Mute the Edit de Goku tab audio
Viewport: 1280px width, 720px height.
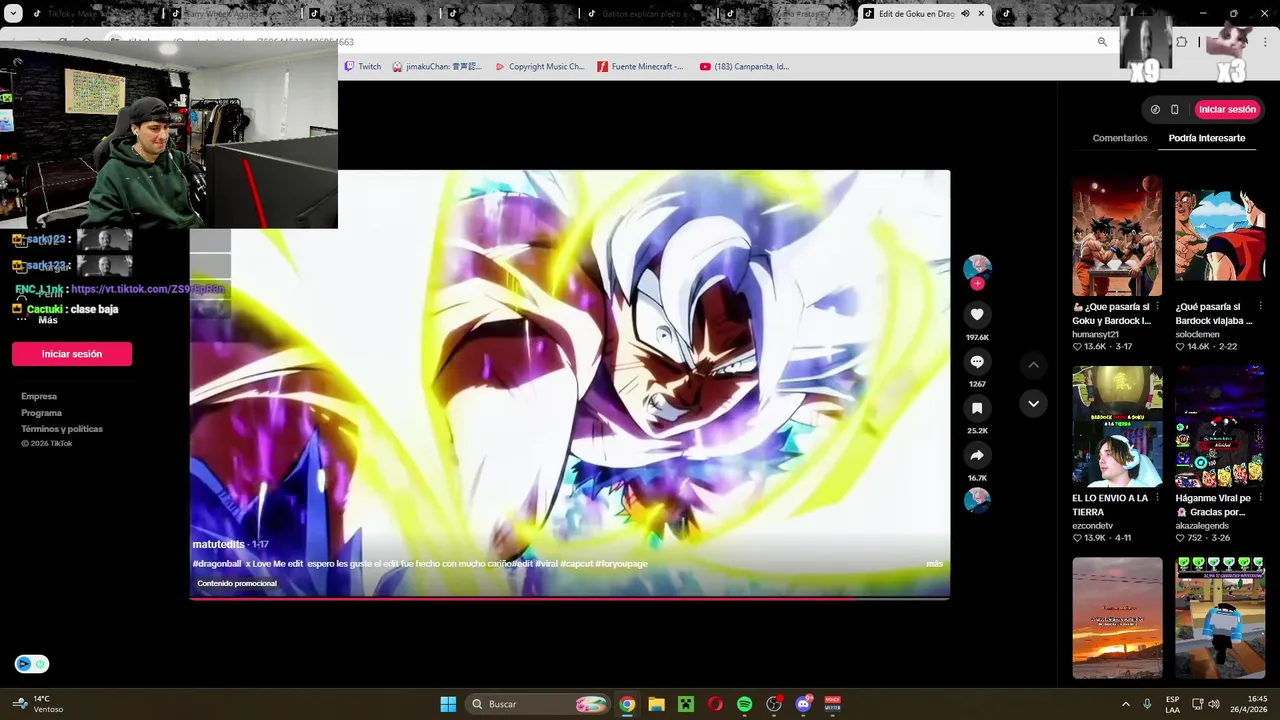coord(965,14)
